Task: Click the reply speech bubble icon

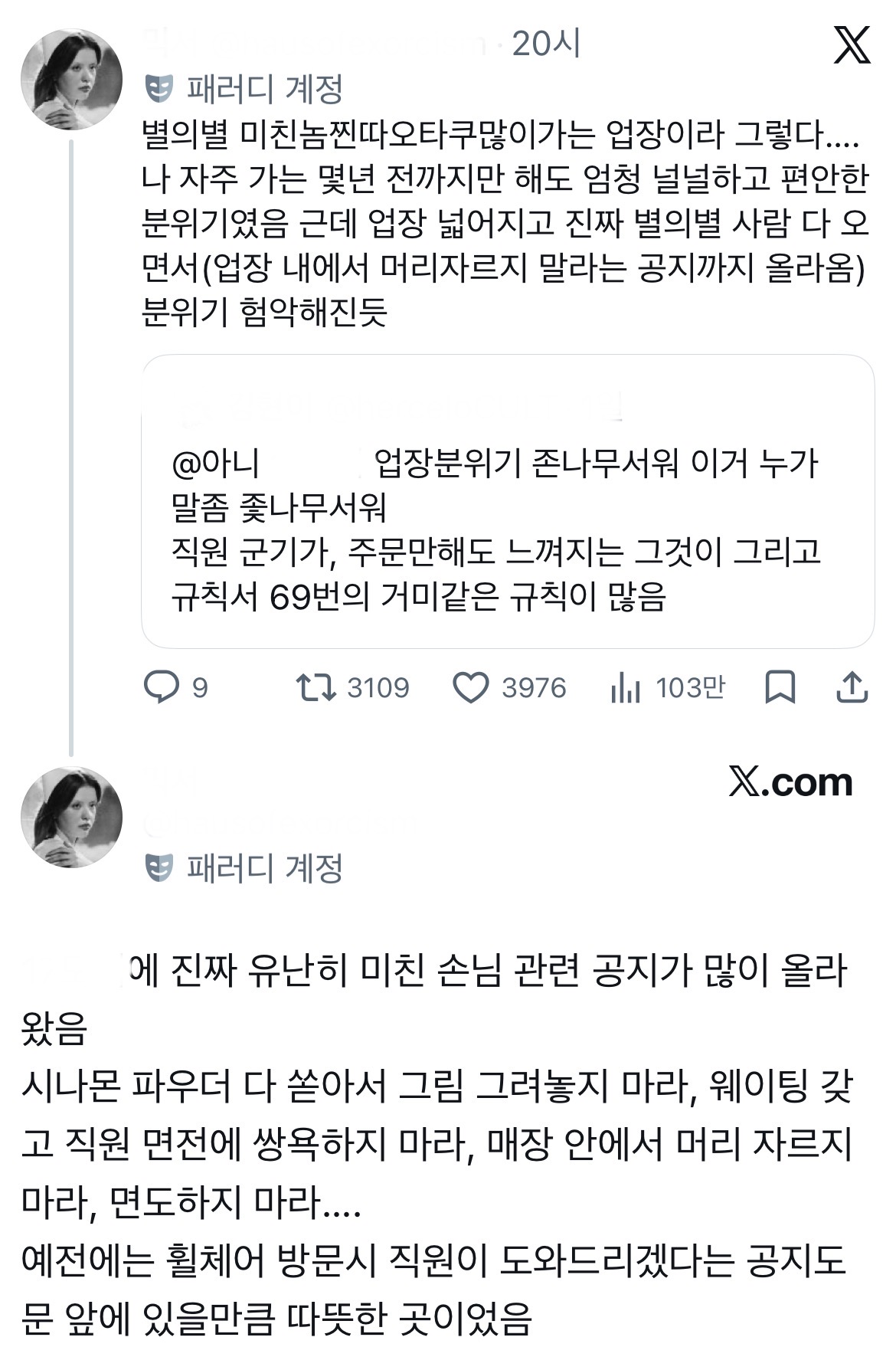Action: pyautogui.click(x=162, y=687)
